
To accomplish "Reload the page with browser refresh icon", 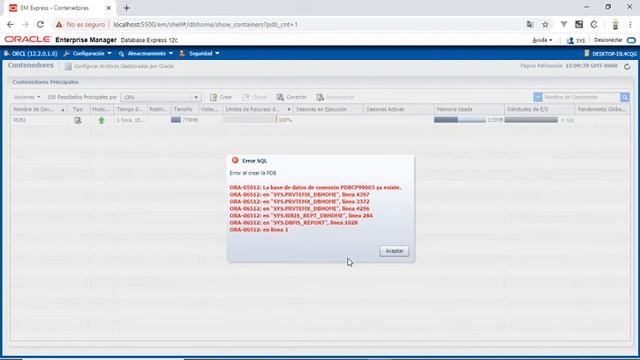I will coord(40,24).
